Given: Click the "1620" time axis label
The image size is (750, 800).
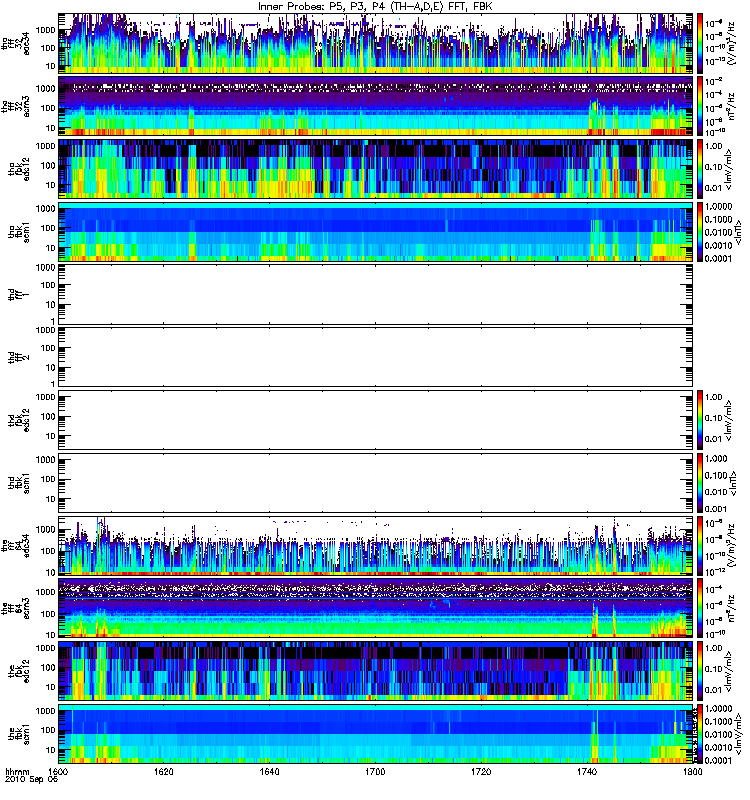Looking at the screenshot, I should click(164, 771).
